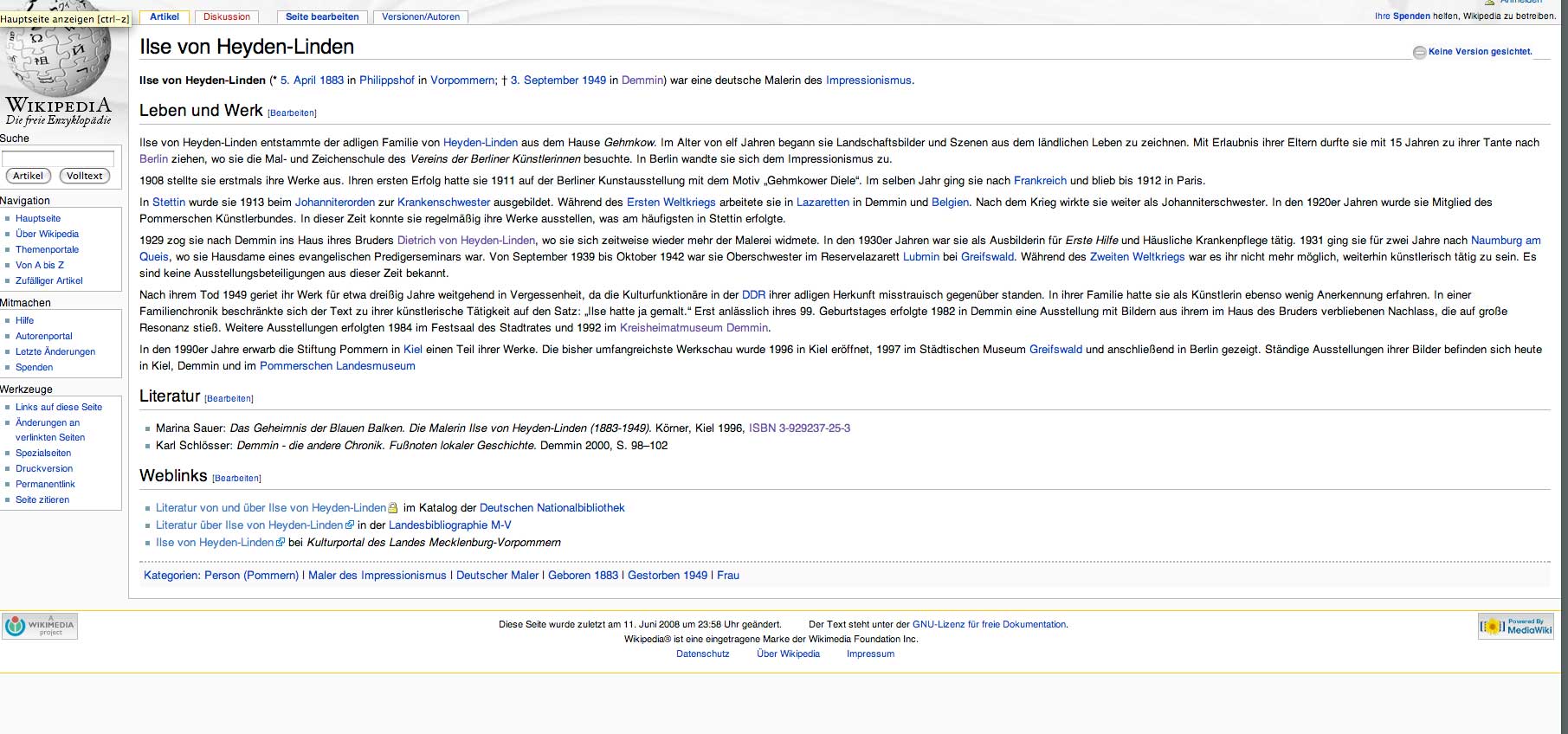Switch to the 'Seite bearbeiten' tab
The width and height of the screenshot is (1568, 734).
pos(322,16)
